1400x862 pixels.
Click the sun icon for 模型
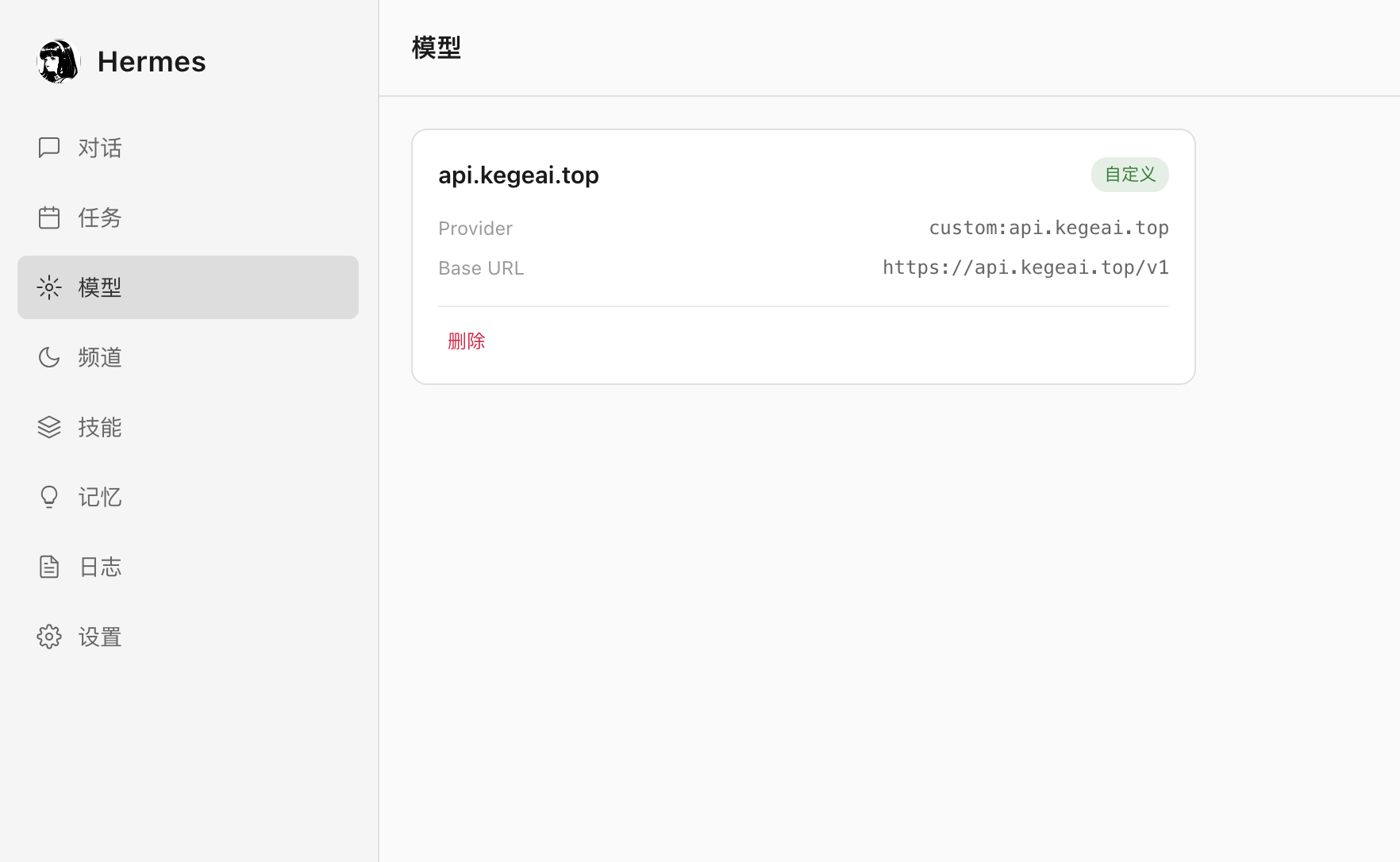click(x=49, y=287)
